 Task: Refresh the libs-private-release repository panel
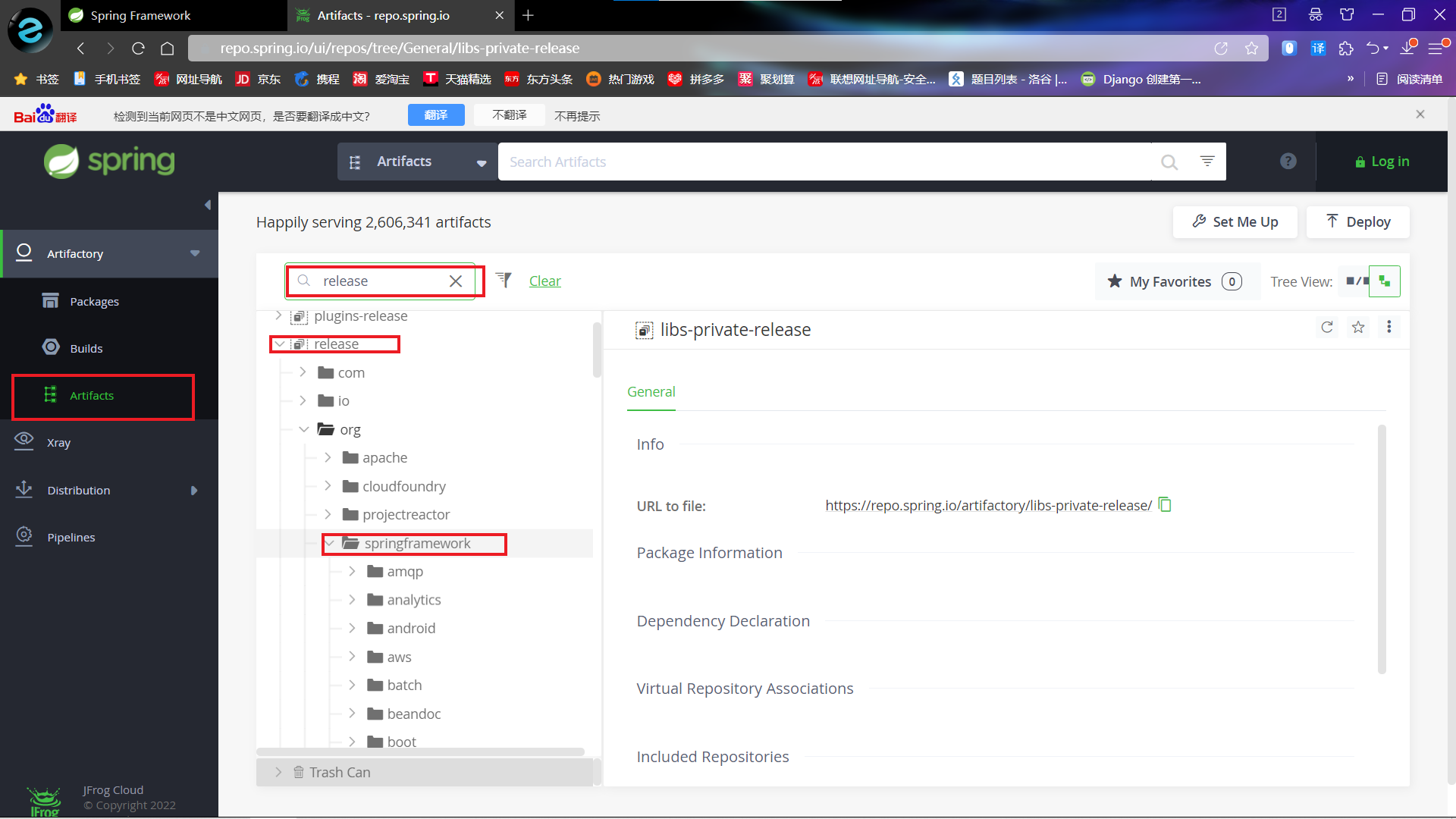1327,327
